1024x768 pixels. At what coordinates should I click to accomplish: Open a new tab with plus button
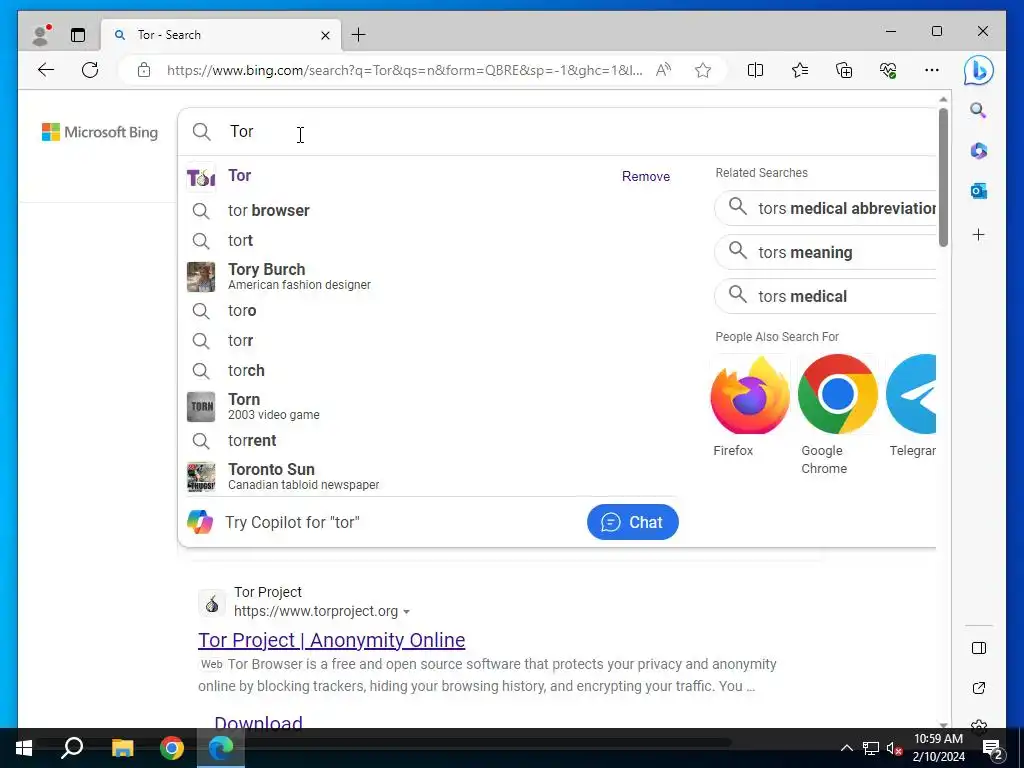click(359, 35)
